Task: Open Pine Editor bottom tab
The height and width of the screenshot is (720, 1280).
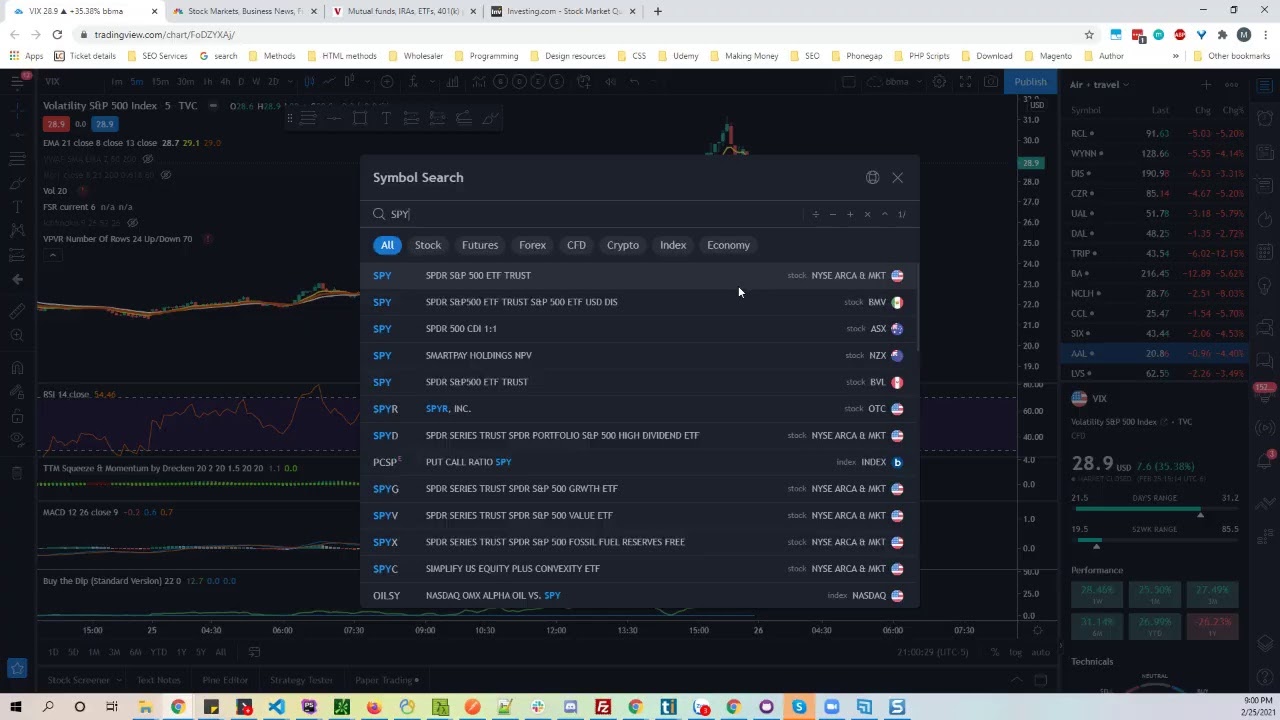Action: click(x=225, y=680)
